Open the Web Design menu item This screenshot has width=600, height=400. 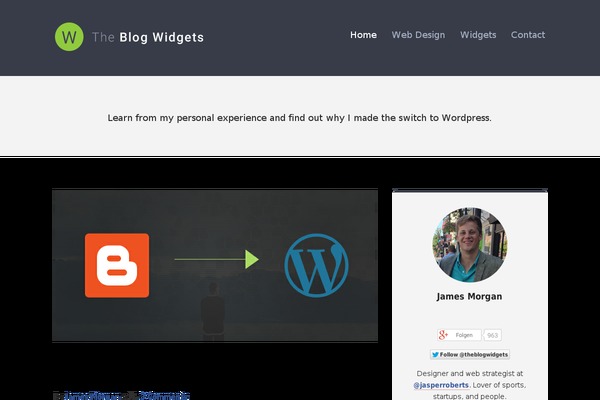(x=418, y=35)
